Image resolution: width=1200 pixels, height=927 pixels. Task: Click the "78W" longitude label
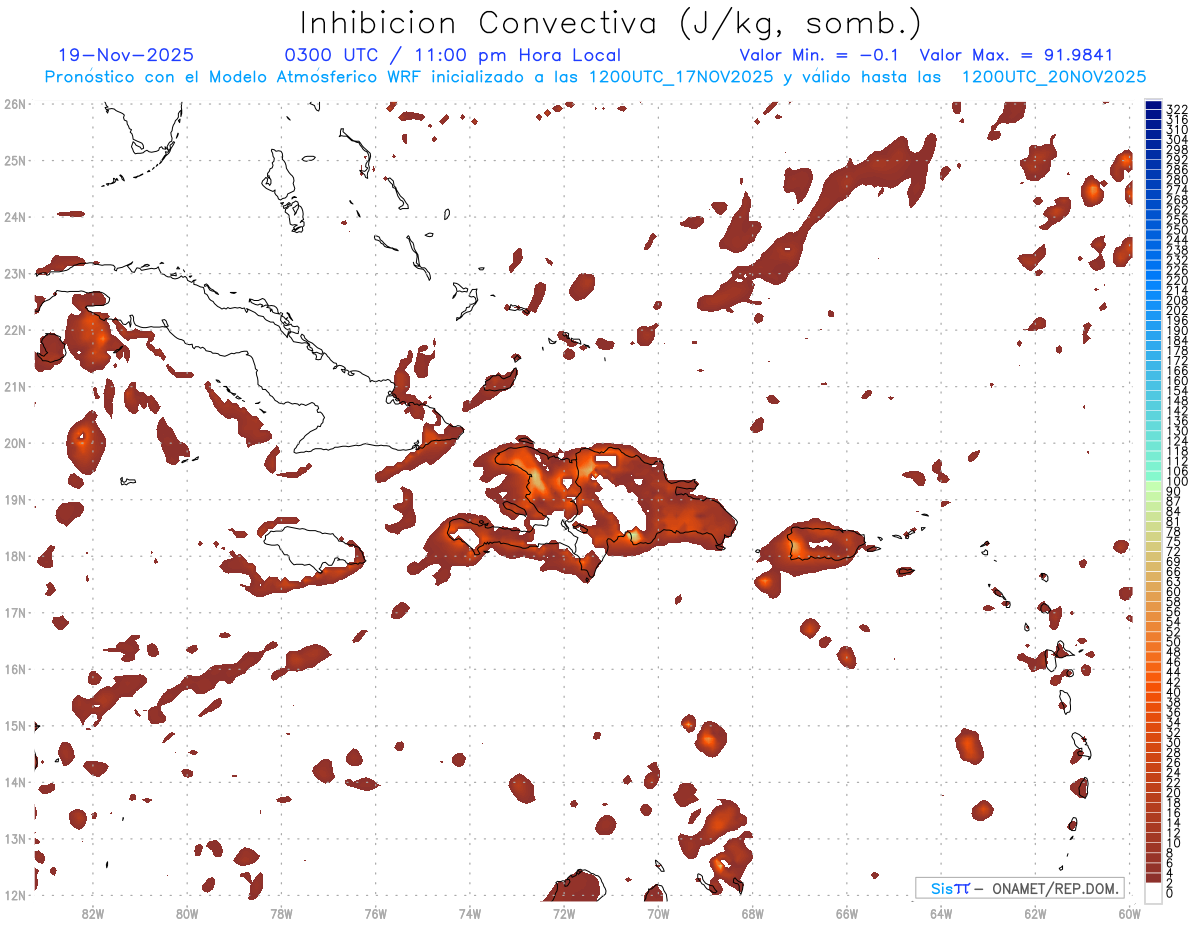pos(281,912)
